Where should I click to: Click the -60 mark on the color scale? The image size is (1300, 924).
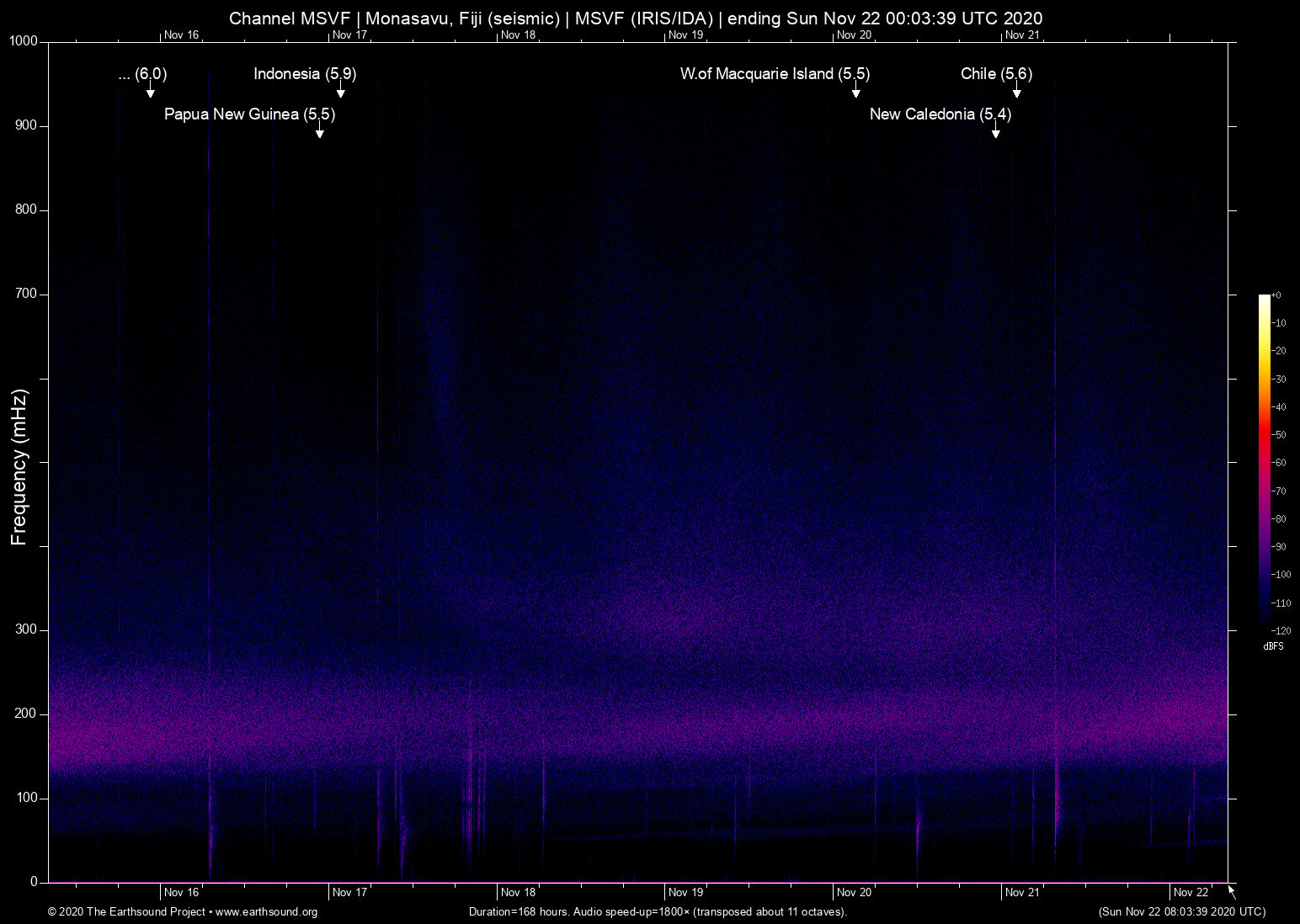[x=1279, y=462]
